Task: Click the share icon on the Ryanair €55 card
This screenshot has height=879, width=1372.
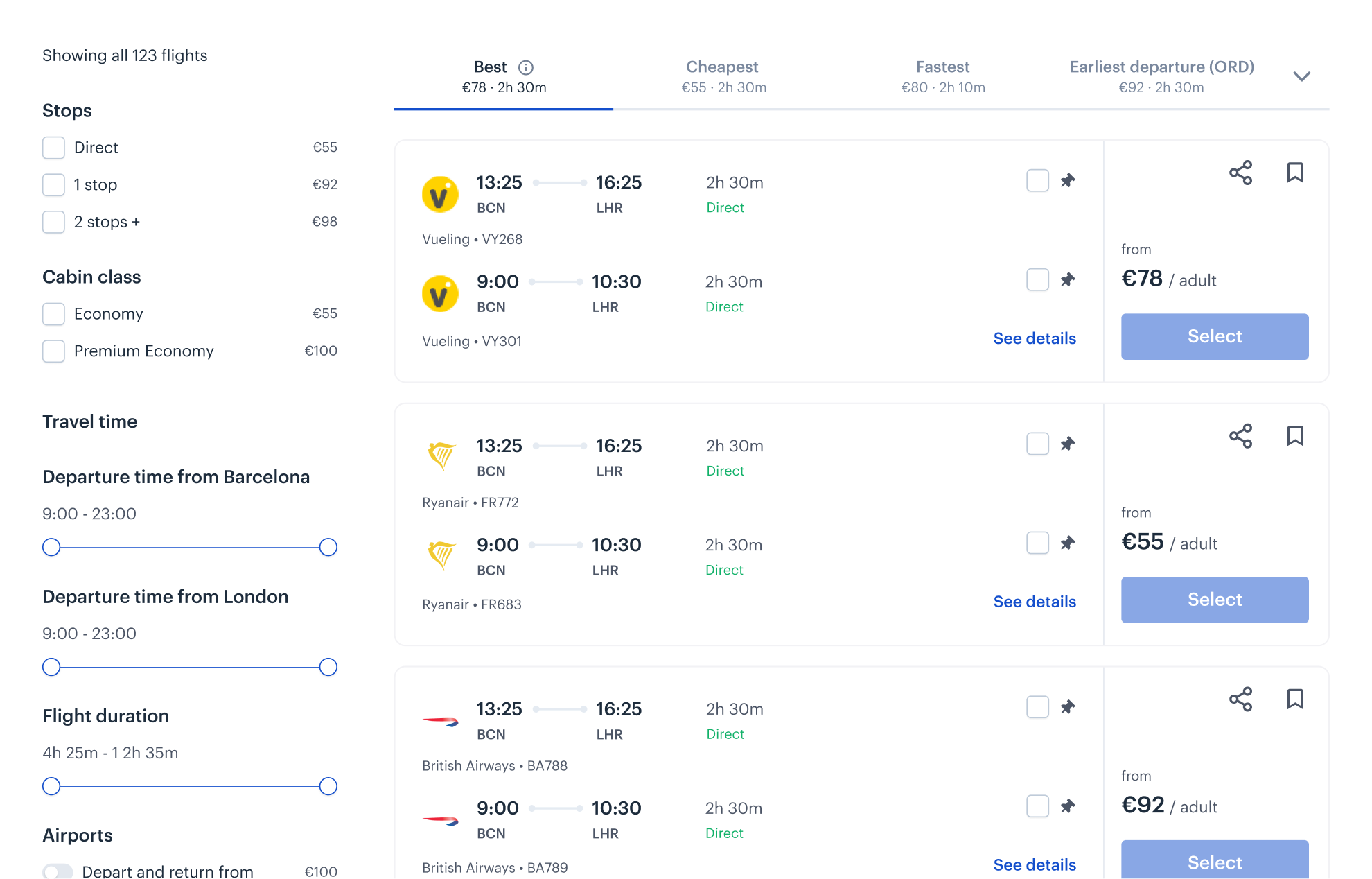Action: point(1240,436)
